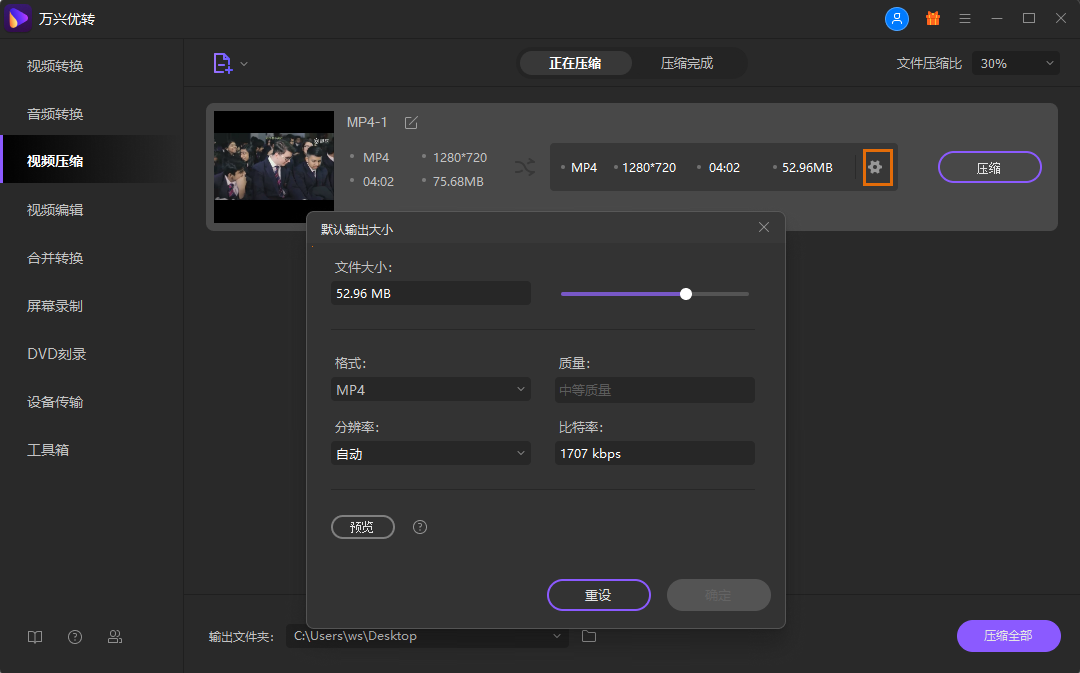
Task: Close the default output size dialog
Action: pyautogui.click(x=764, y=228)
